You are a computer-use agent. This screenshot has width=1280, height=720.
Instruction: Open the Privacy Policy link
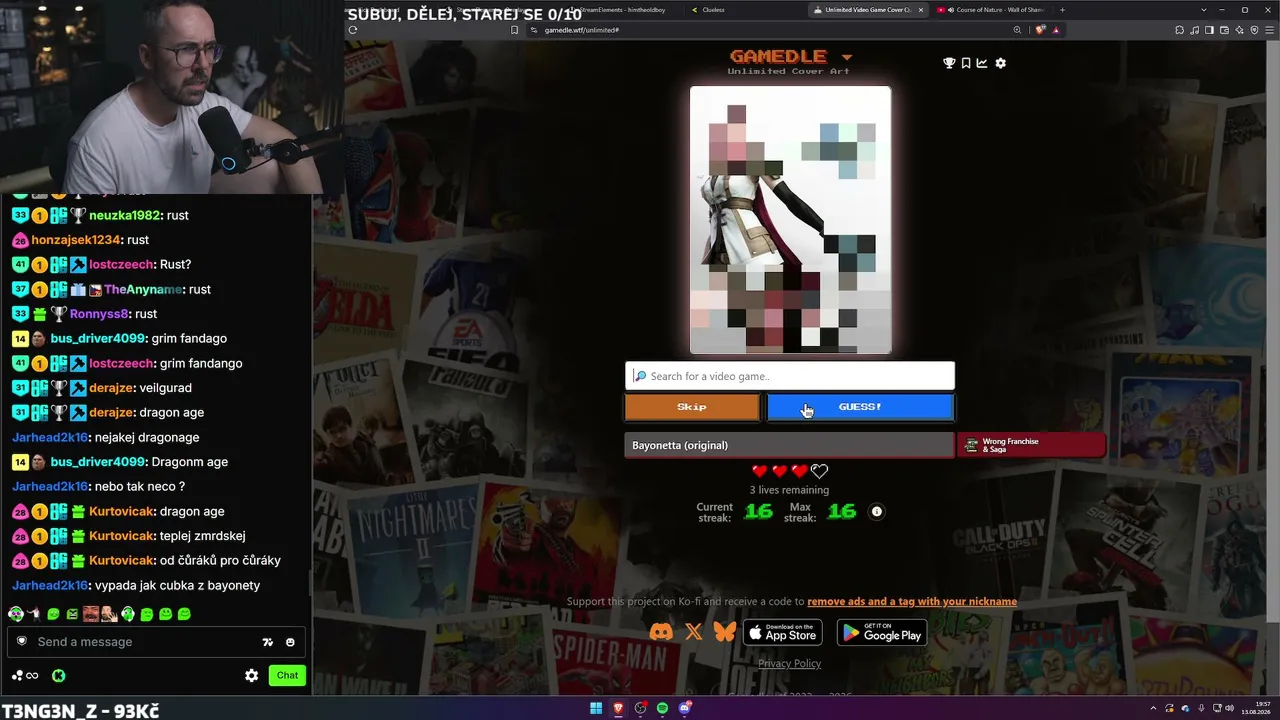pos(790,664)
